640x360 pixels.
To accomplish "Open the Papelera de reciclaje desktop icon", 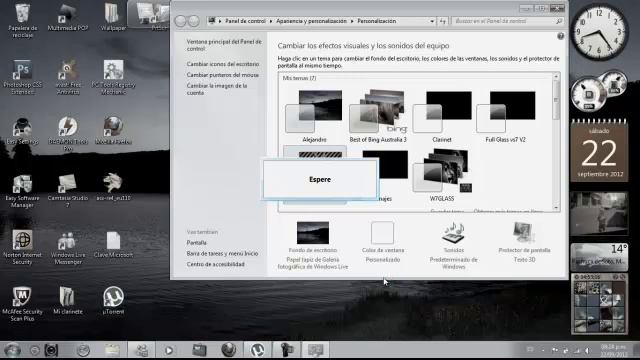I will tap(22, 20).
